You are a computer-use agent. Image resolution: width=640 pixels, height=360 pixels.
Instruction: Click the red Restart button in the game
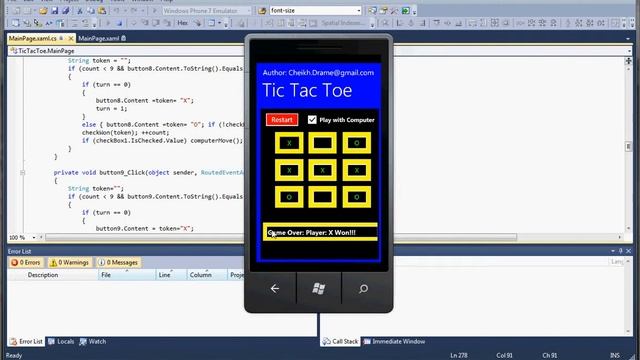[282, 120]
